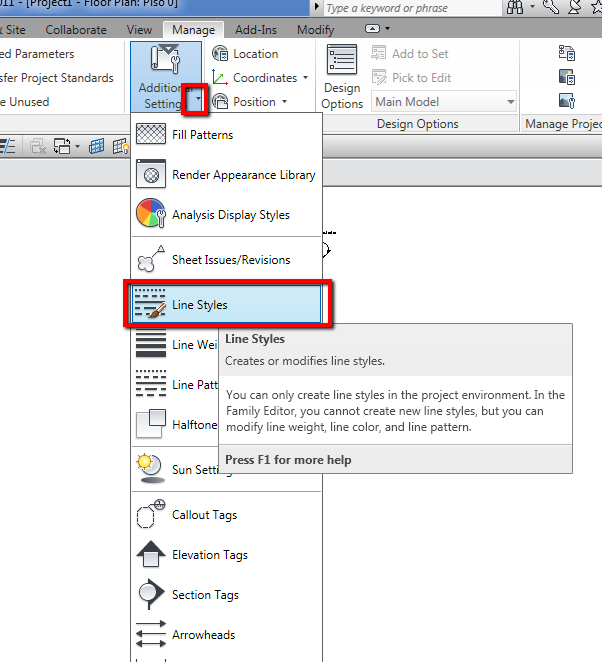
Task: Open the Render Appearance Library entry
Action: tap(227, 174)
